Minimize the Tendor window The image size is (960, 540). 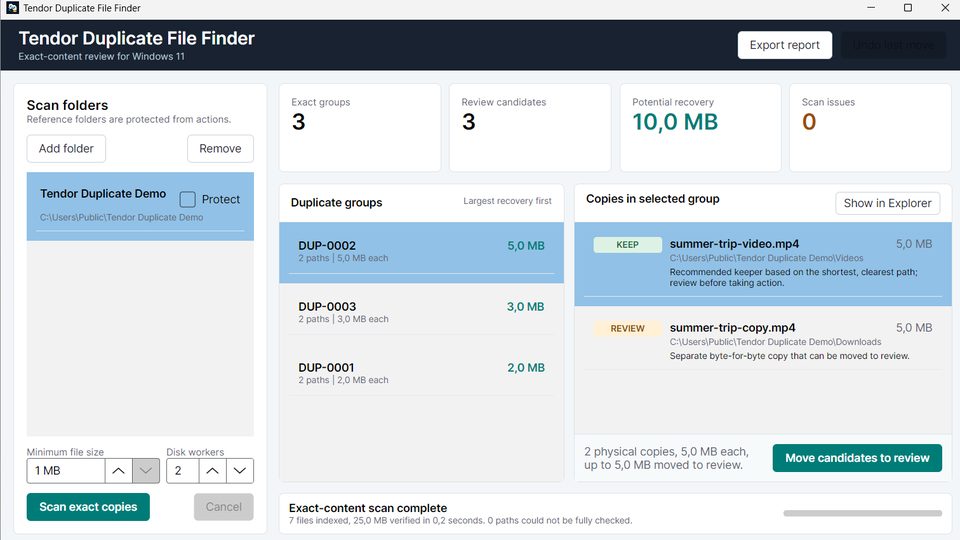coord(871,8)
